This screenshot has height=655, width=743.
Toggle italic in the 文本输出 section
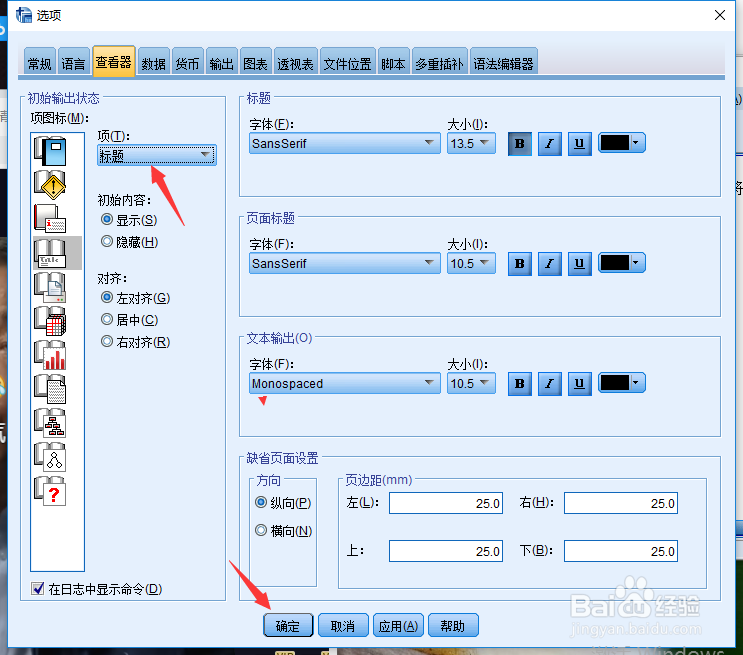(550, 383)
